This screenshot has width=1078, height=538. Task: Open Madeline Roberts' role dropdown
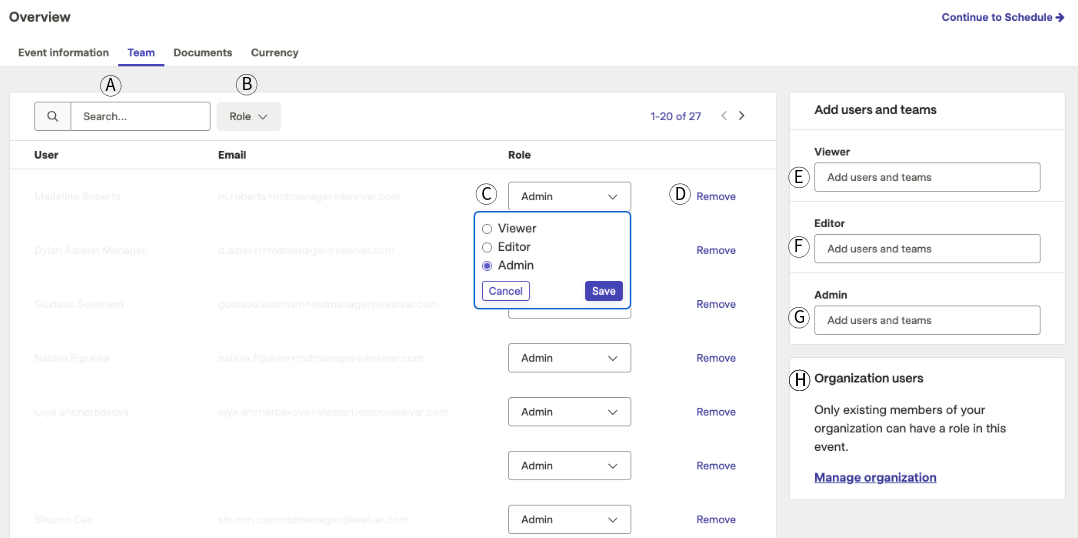pos(569,197)
